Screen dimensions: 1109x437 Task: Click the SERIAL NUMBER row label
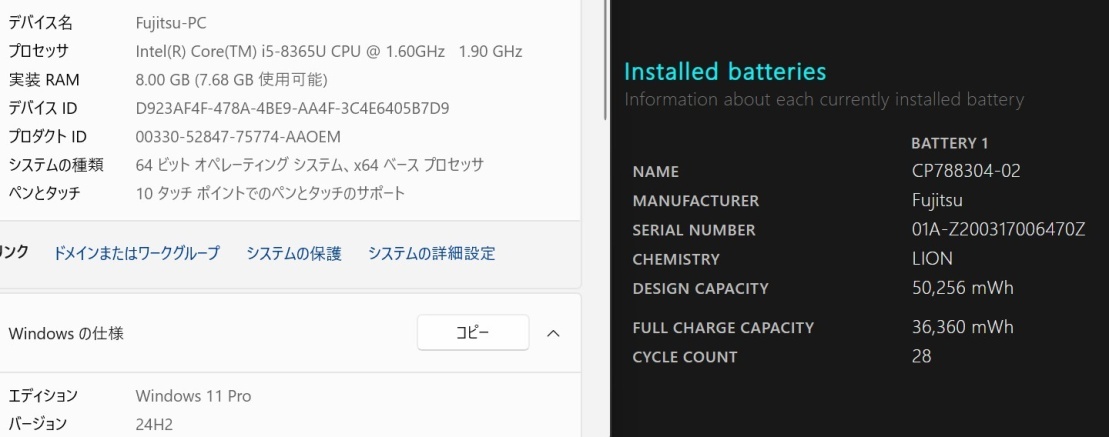(694, 230)
